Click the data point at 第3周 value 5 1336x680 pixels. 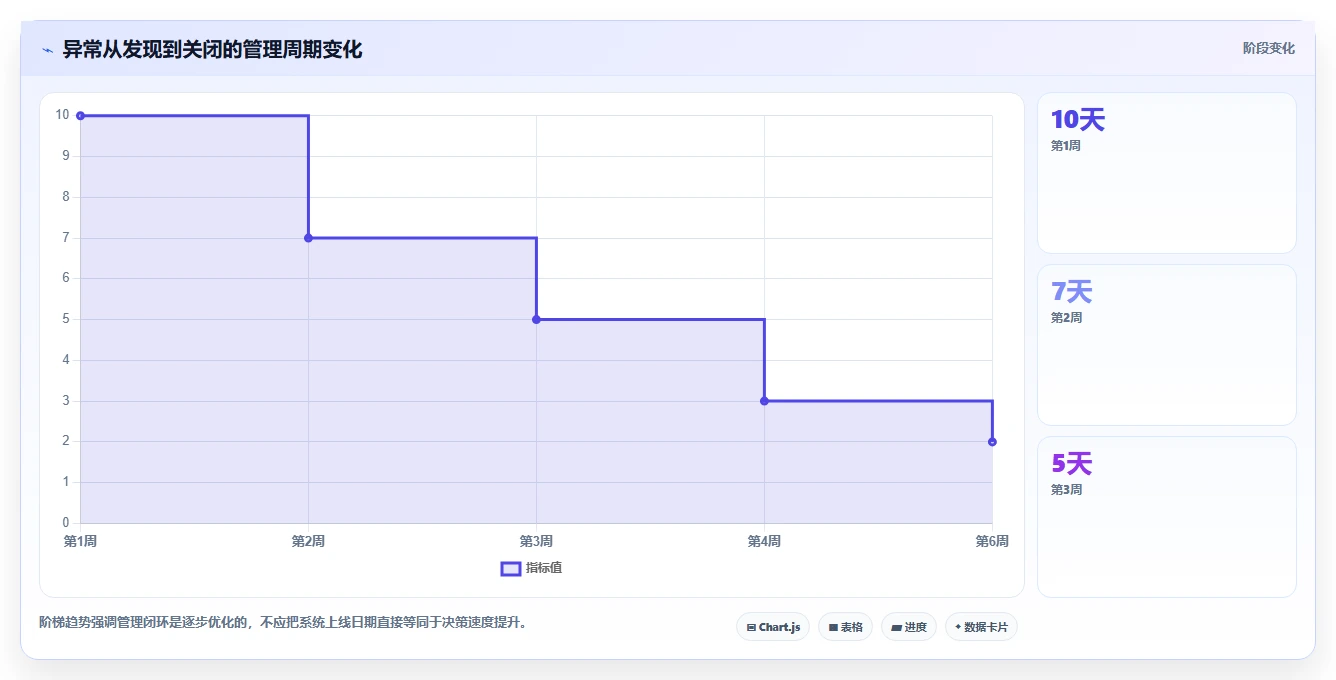(x=536, y=319)
